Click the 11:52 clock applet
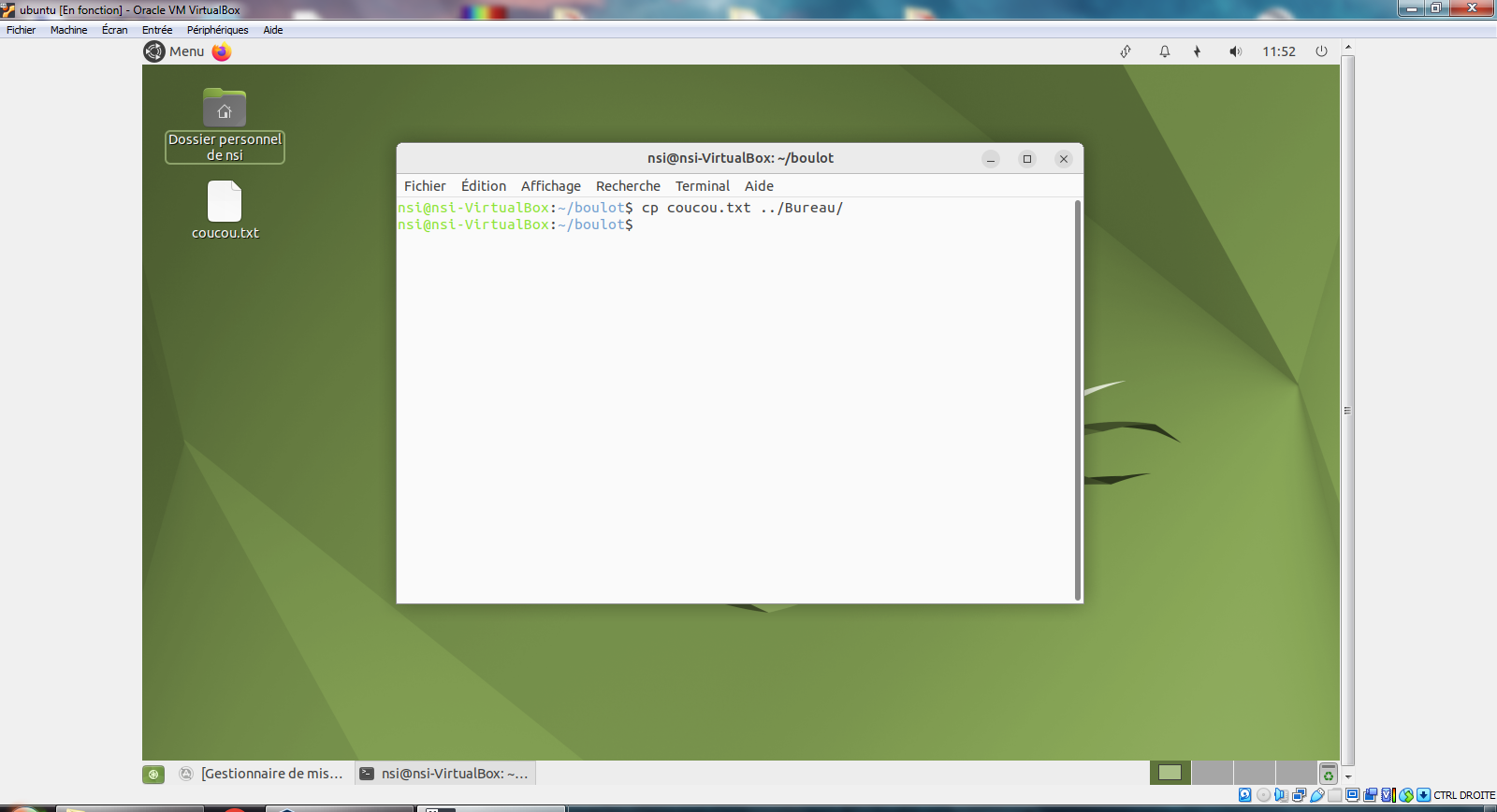 (1278, 51)
